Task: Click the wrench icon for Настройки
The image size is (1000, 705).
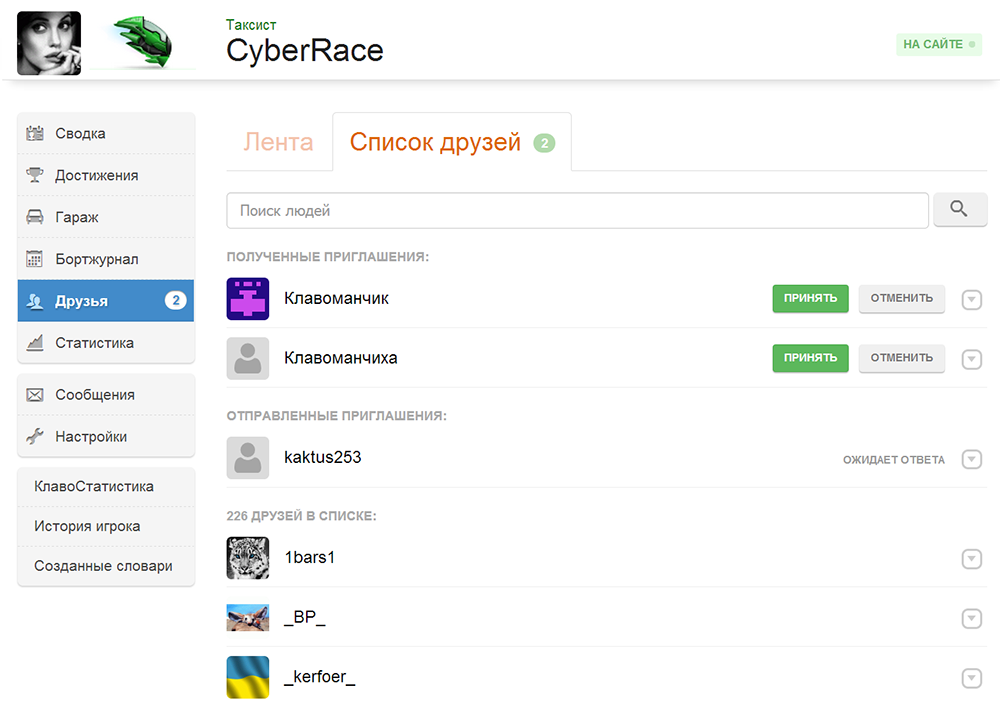Action: 35,437
